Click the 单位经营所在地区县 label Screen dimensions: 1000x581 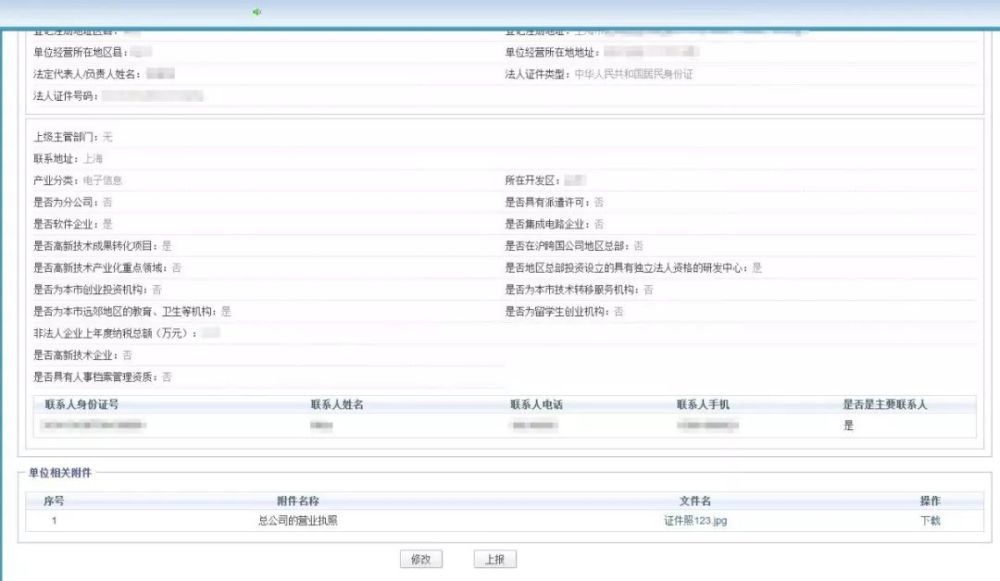pyautogui.click(x=80, y=52)
